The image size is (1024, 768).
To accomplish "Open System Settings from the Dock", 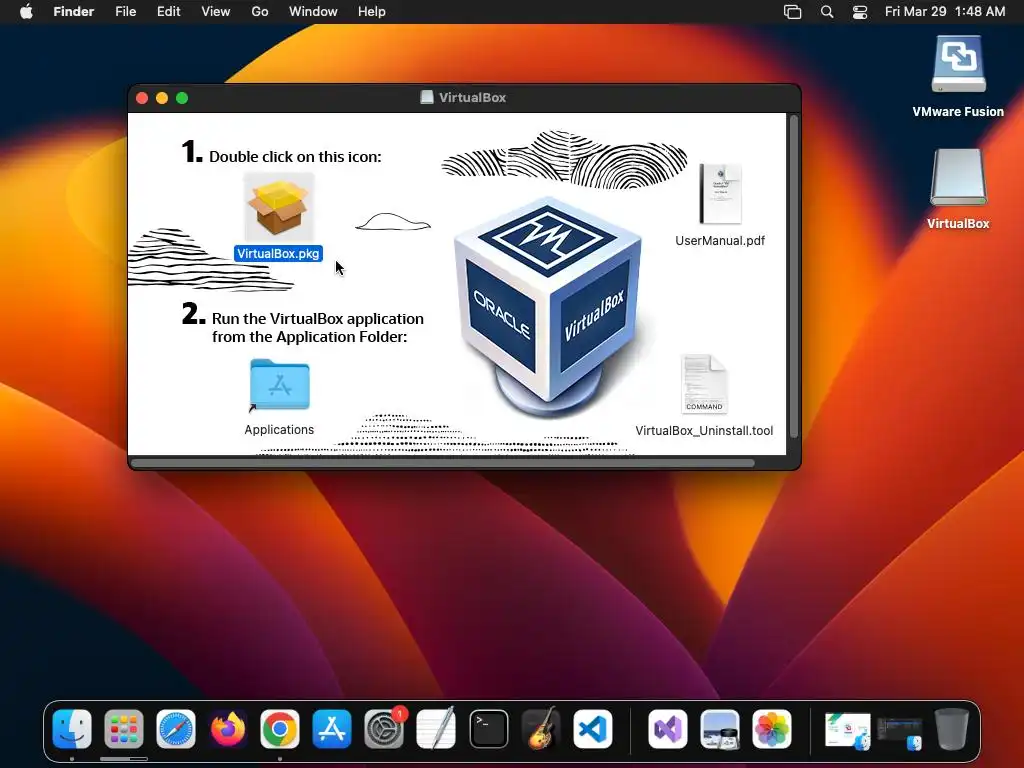I will (x=384, y=729).
